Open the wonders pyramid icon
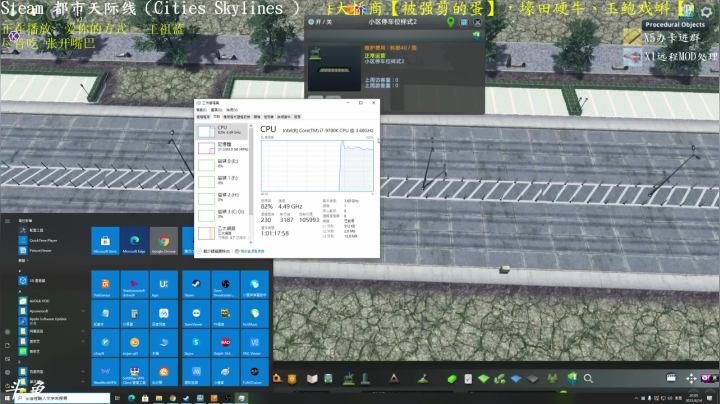The image size is (720, 404). pos(394,379)
